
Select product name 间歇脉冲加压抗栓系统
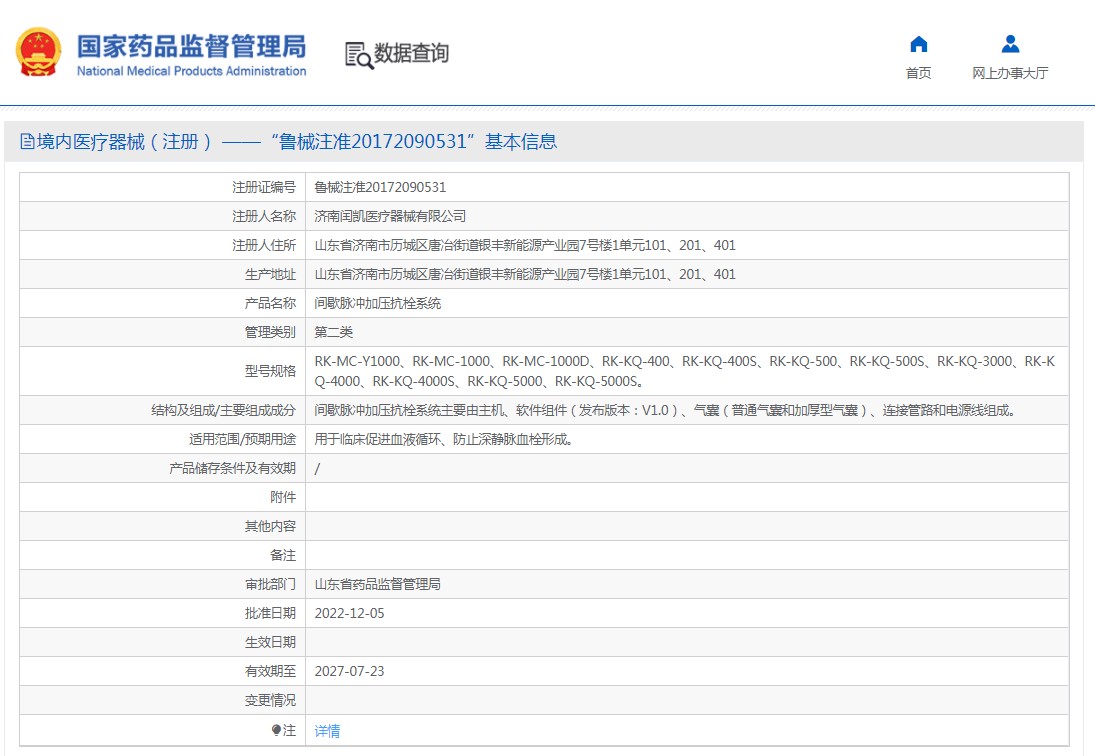(x=378, y=303)
